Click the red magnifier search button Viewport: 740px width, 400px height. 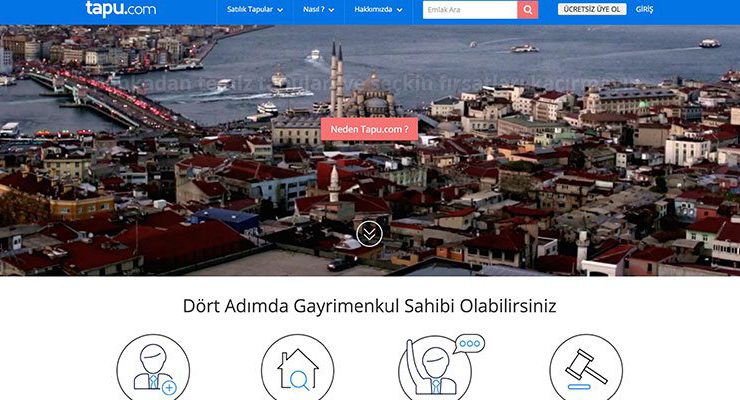(x=528, y=9)
